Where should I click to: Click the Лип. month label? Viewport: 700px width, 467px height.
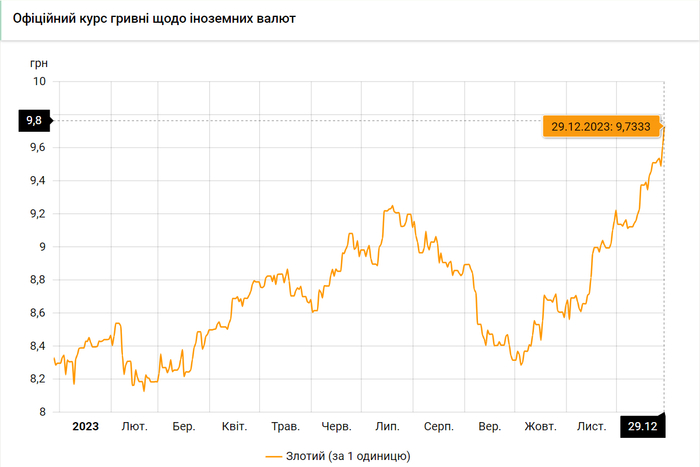tap(386, 426)
